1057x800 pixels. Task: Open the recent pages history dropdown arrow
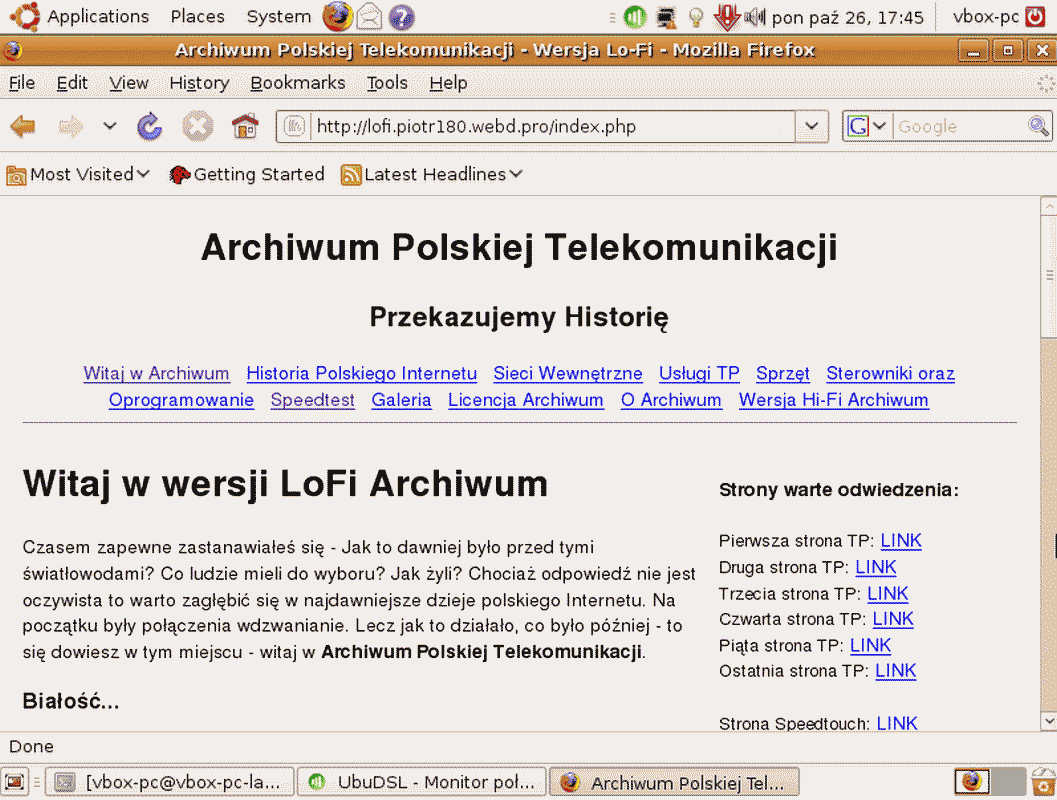110,126
